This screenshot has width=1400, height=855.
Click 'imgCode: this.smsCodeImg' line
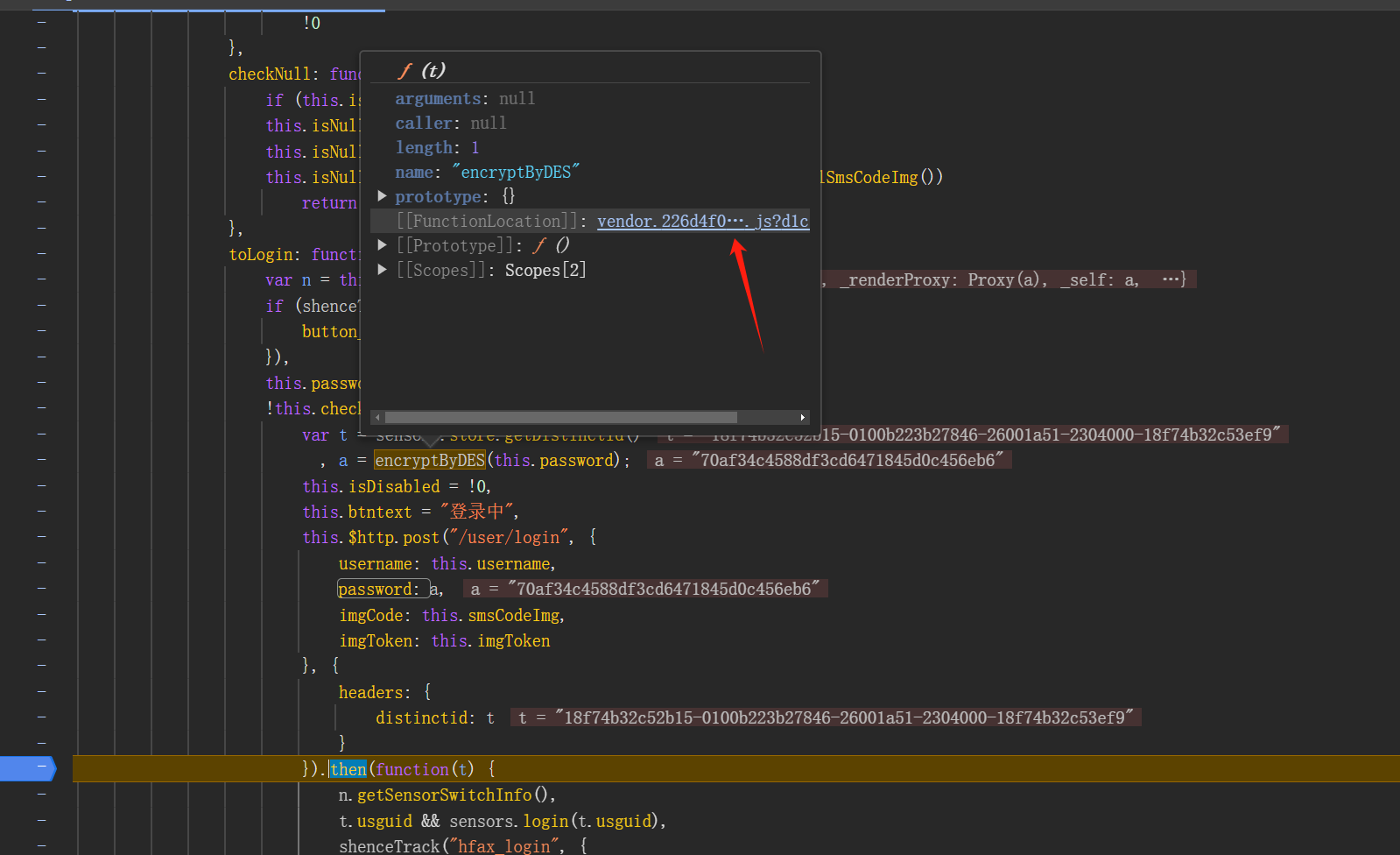[452, 615]
